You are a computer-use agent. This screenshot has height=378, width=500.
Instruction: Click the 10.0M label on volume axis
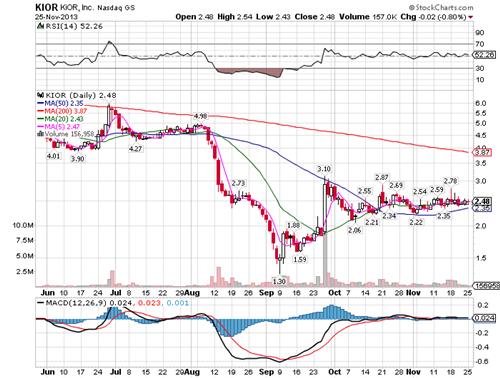[23, 225]
